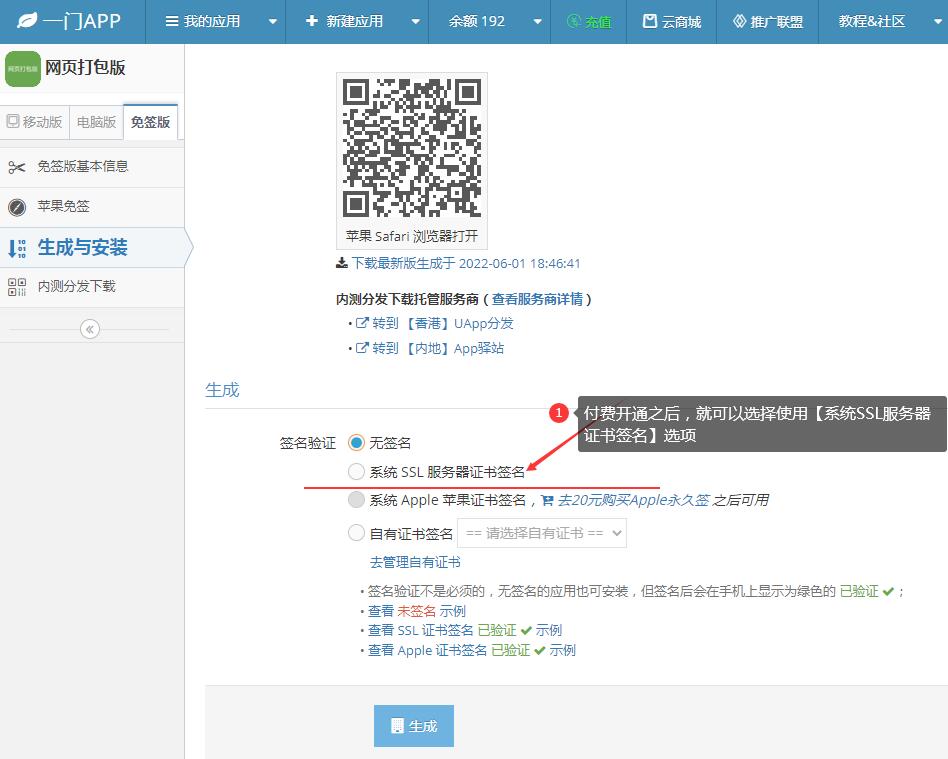Click the sort-arrow icon beside 生成与安装

(17, 249)
